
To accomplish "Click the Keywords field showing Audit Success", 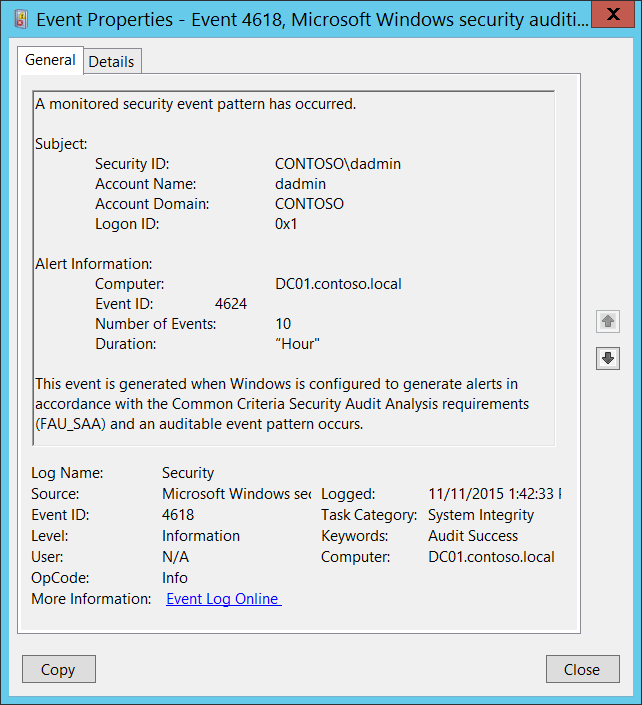I will [473, 536].
